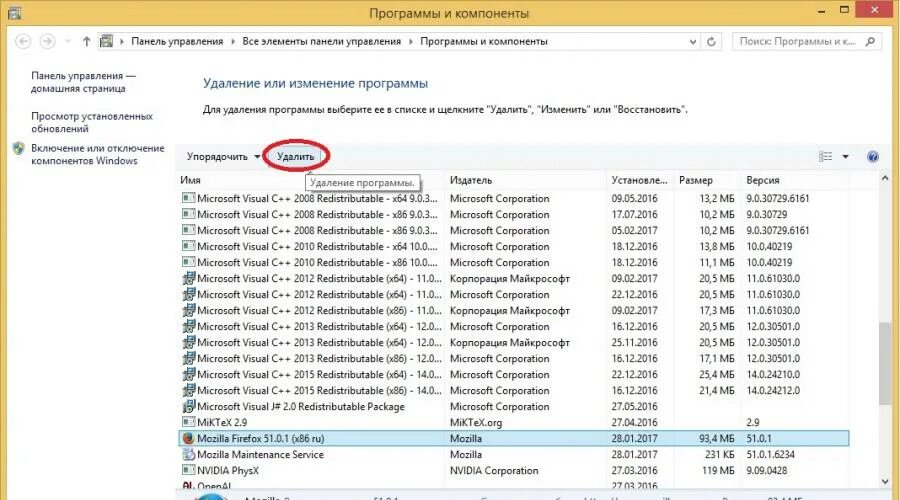
Task: Open recent locations dropdown arrow
Action: tap(68, 41)
